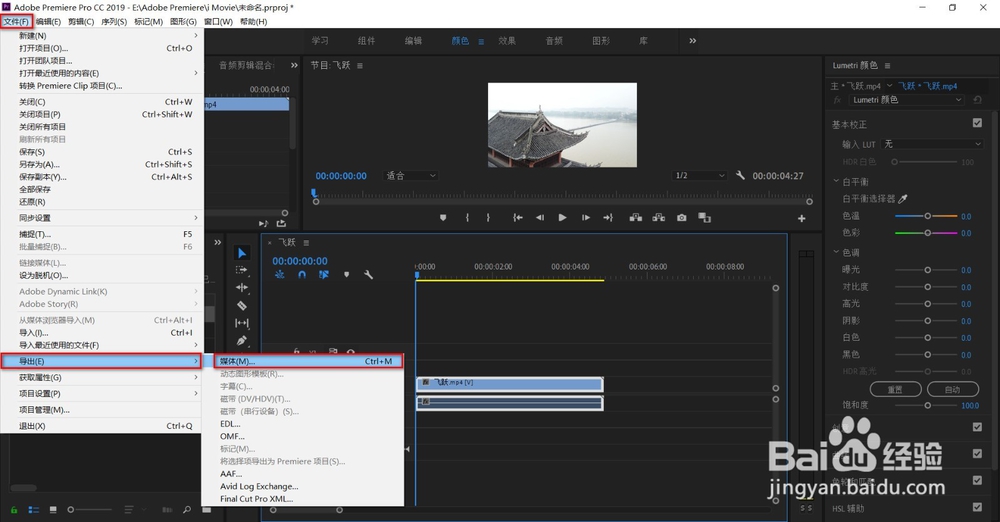Click the Mark Out bracket button
The height and width of the screenshot is (522, 1000).
[x=488, y=218]
